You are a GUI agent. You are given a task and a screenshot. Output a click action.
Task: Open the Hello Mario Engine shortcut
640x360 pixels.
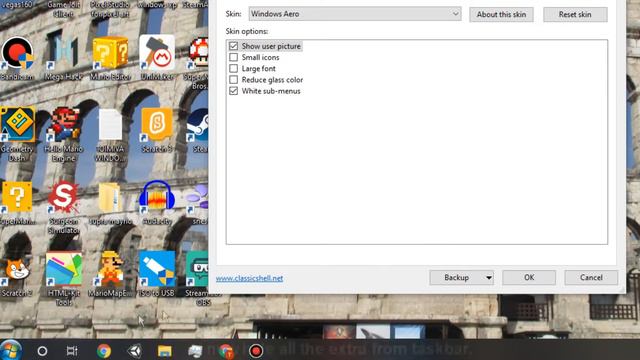coord(64,124)
